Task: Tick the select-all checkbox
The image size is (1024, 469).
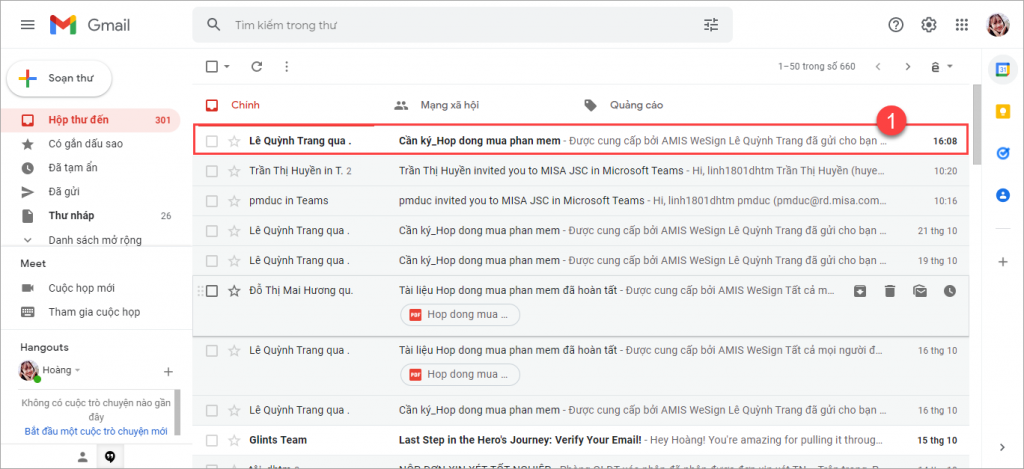Action: point(212,66)
